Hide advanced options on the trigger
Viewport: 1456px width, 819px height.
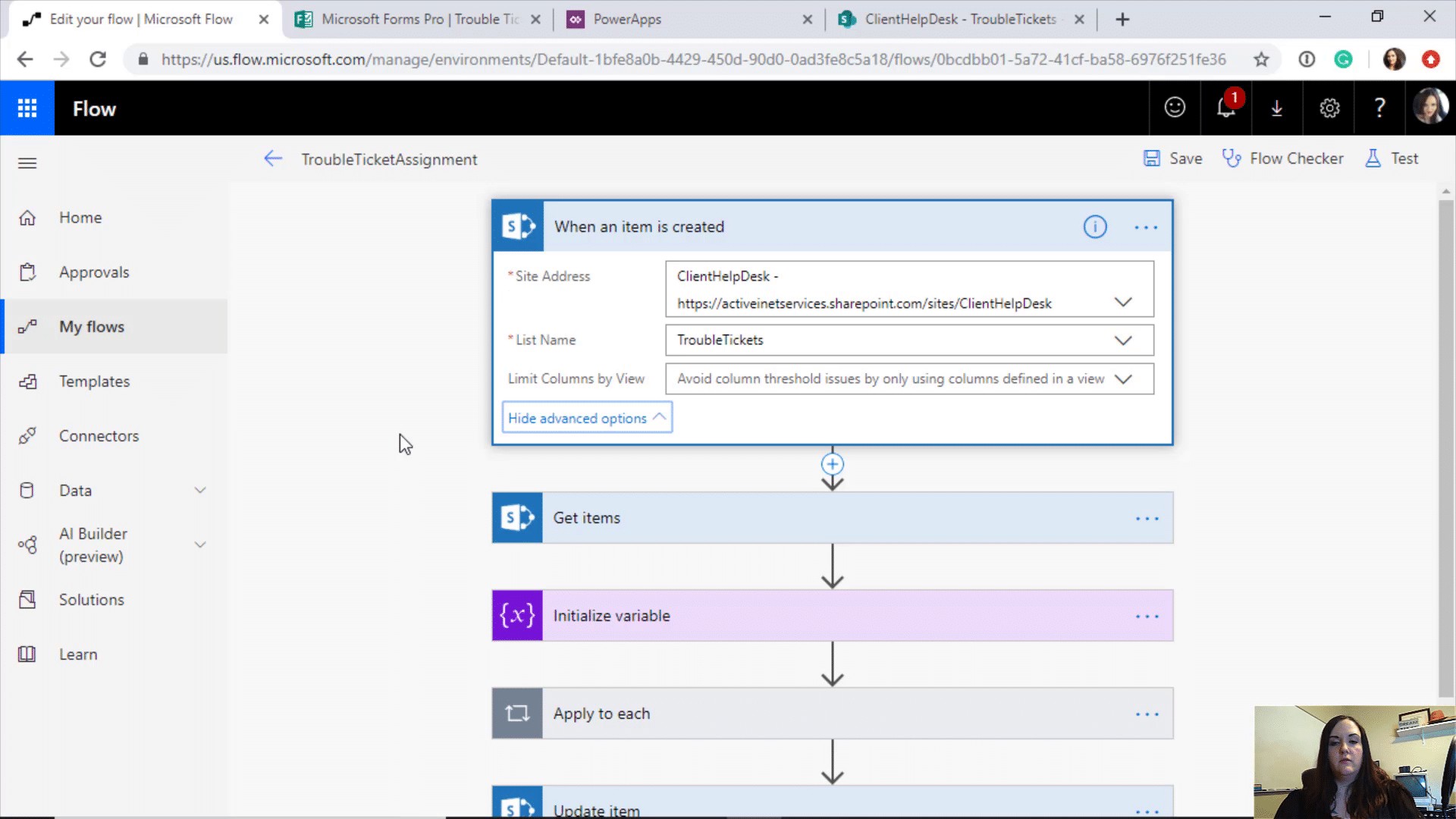click(587, 418)
